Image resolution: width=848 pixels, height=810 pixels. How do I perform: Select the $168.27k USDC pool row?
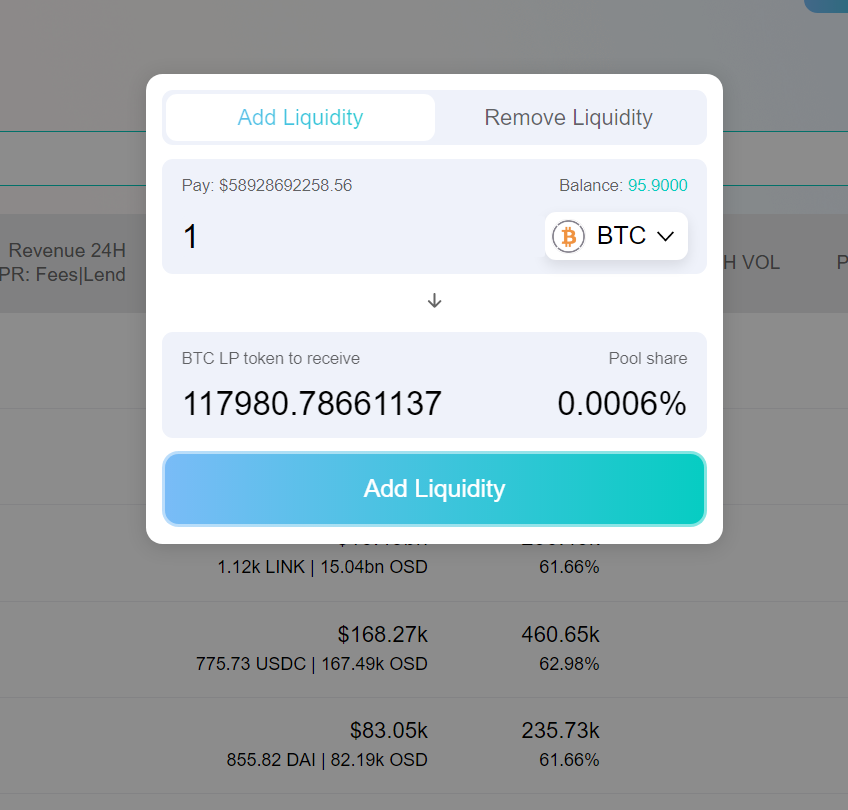[424, 649]
